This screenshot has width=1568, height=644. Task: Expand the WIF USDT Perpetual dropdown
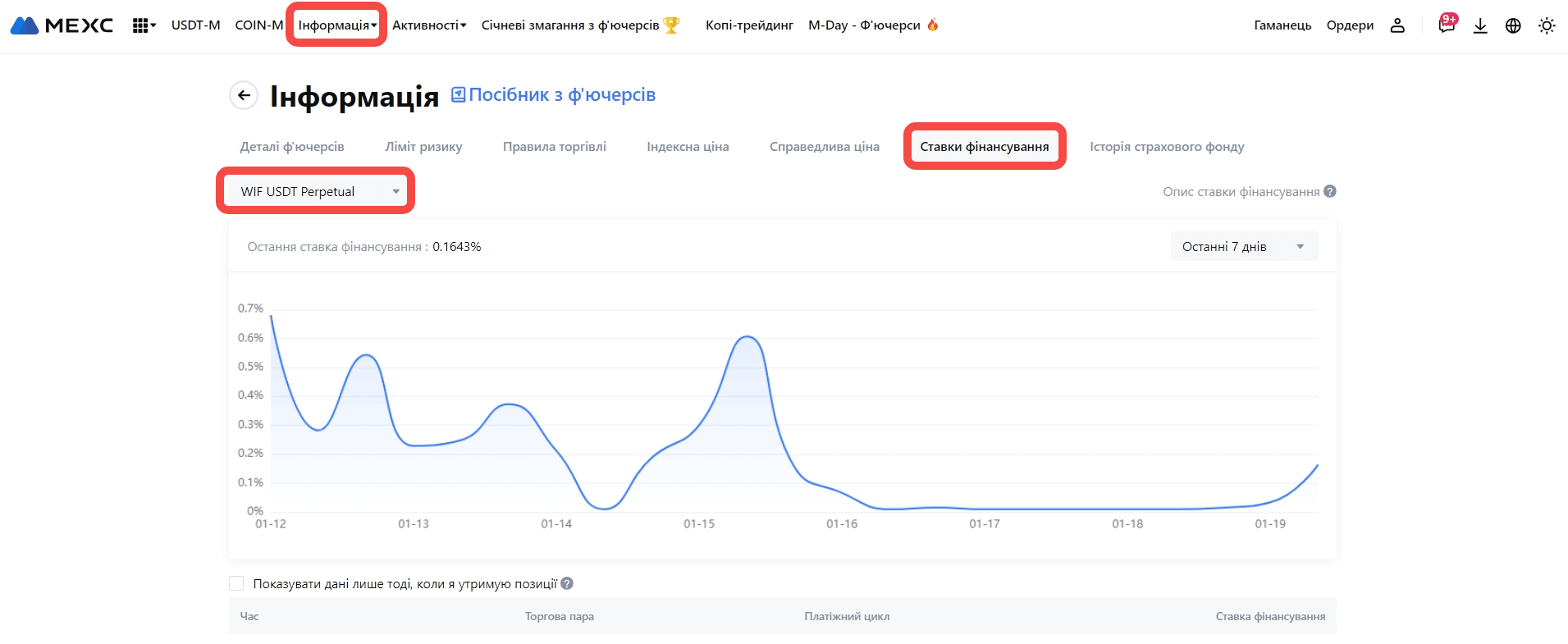316,191
